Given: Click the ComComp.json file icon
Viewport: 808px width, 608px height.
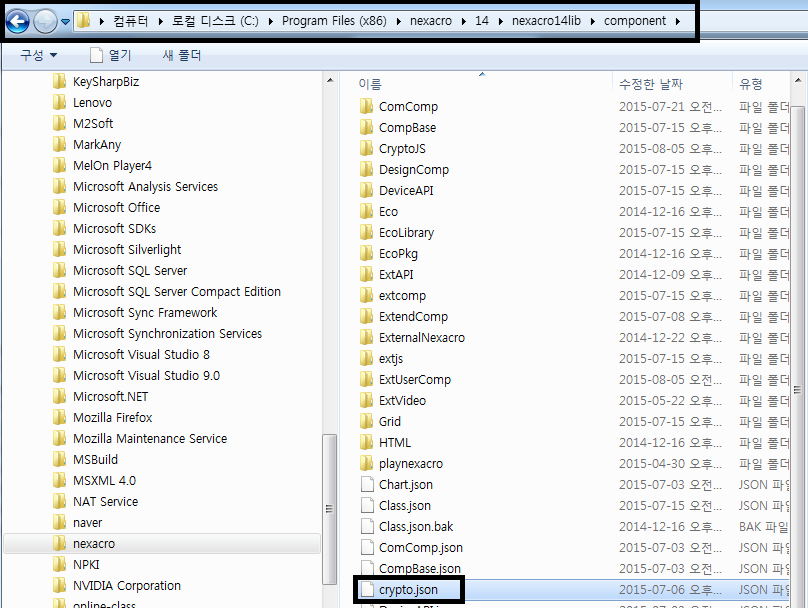Looking at the screenshot, I should click(367, 548).
